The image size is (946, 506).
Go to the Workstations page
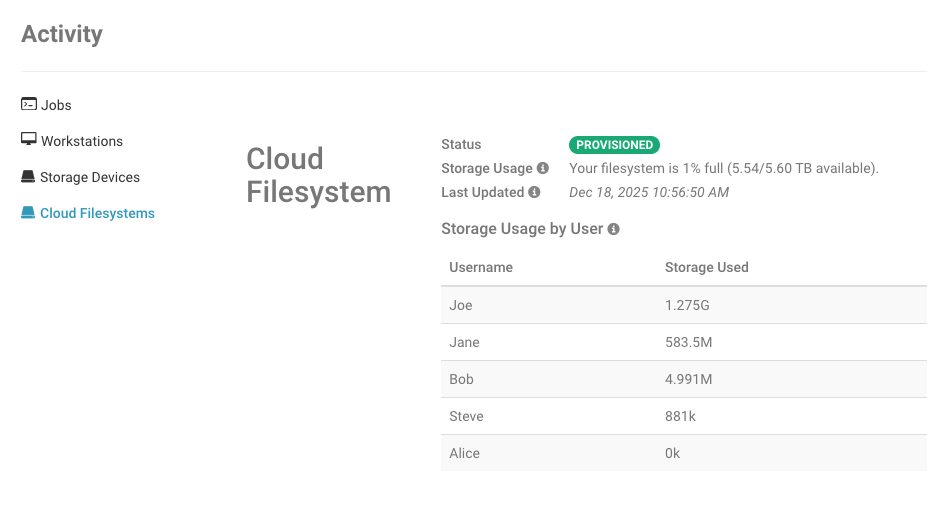click(x=82, y=141)
